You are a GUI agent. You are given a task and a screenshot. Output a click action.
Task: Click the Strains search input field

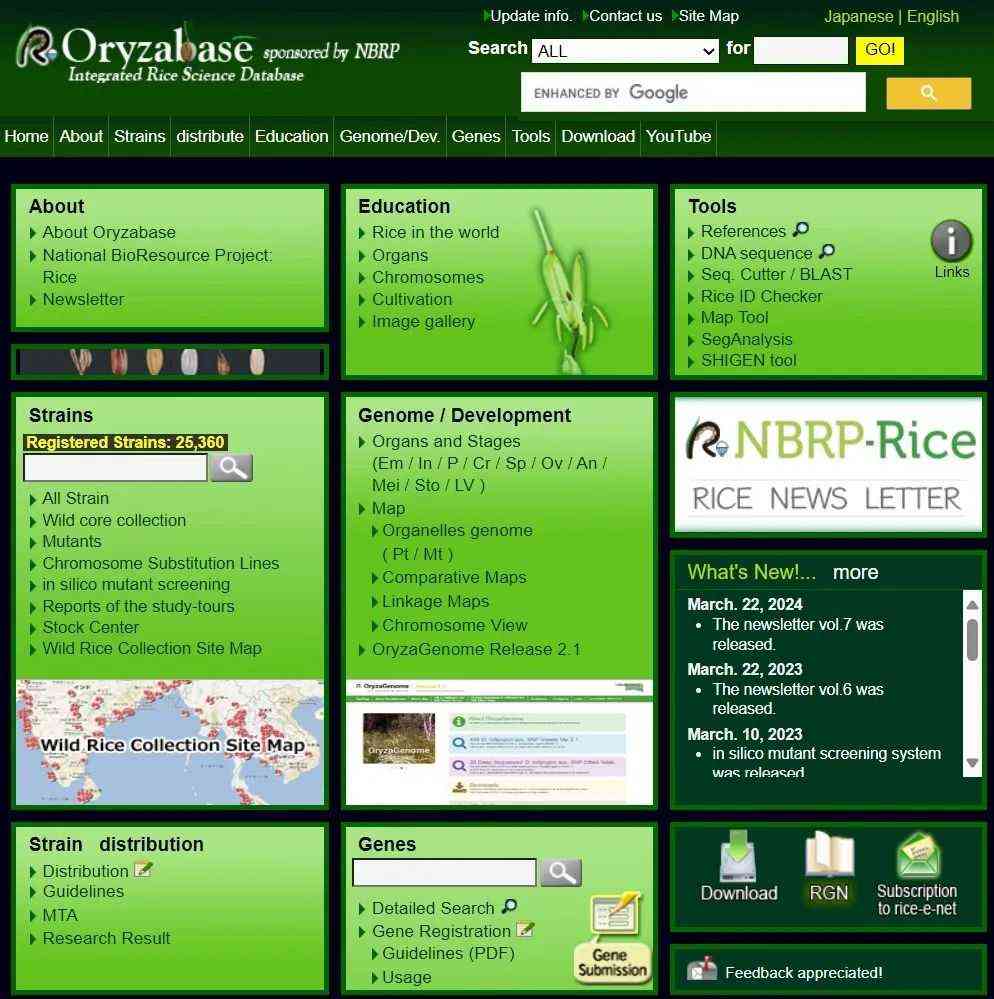click(x=115, y=468)
